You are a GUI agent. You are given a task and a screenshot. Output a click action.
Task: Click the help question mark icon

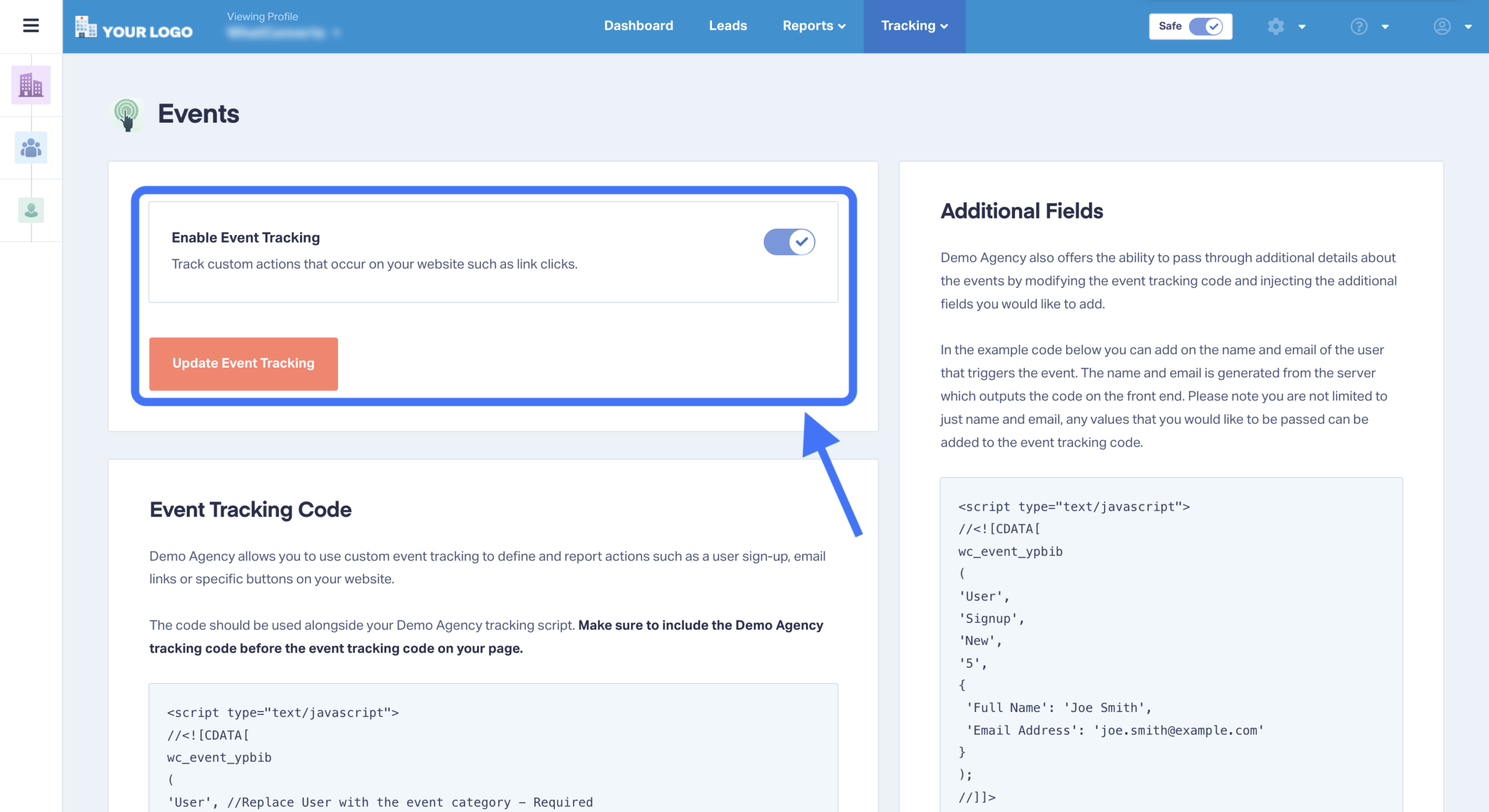pyautogui.click(x=1359, y=26)
